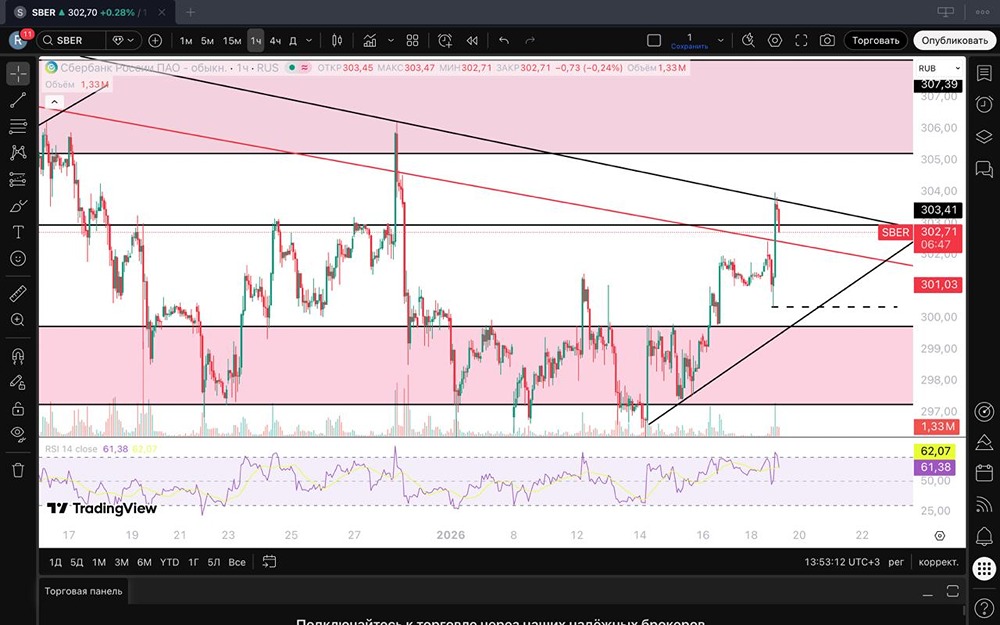The height and width of the screenshot is (625, 1000).
Task: Open the indicators menu
Action: [x=370, y=41]
